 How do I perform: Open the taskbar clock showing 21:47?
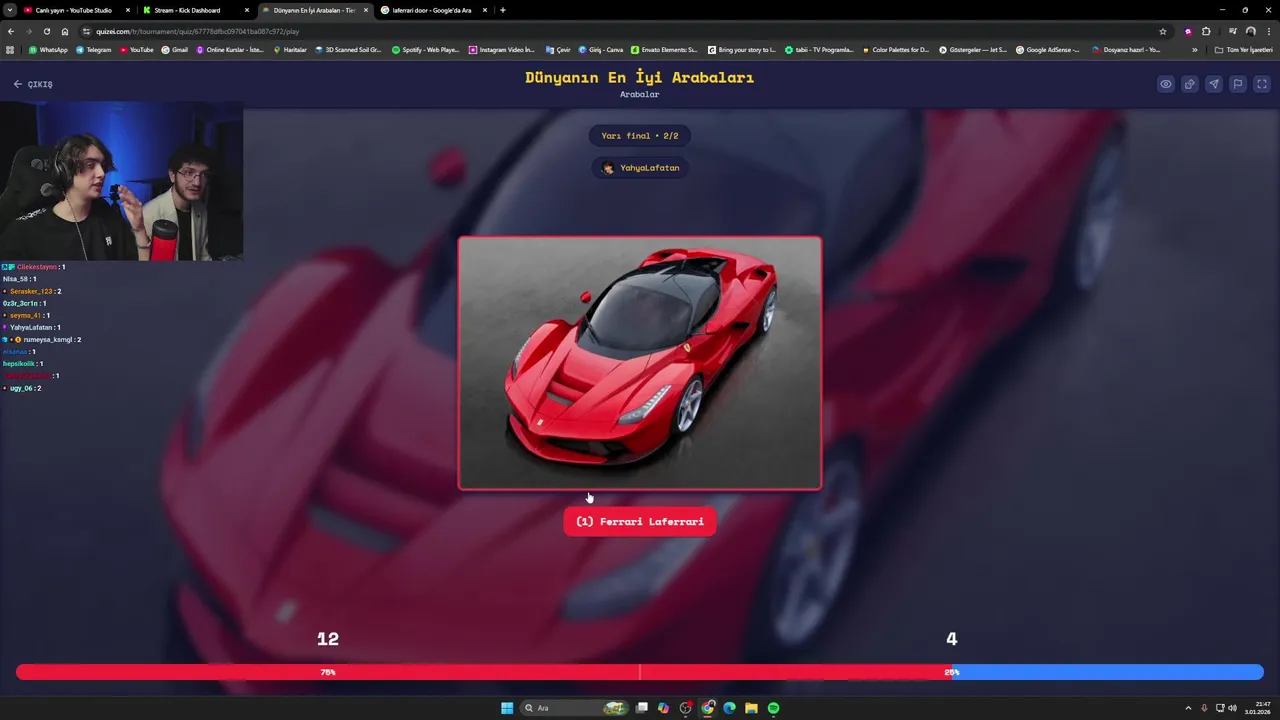1258,708
